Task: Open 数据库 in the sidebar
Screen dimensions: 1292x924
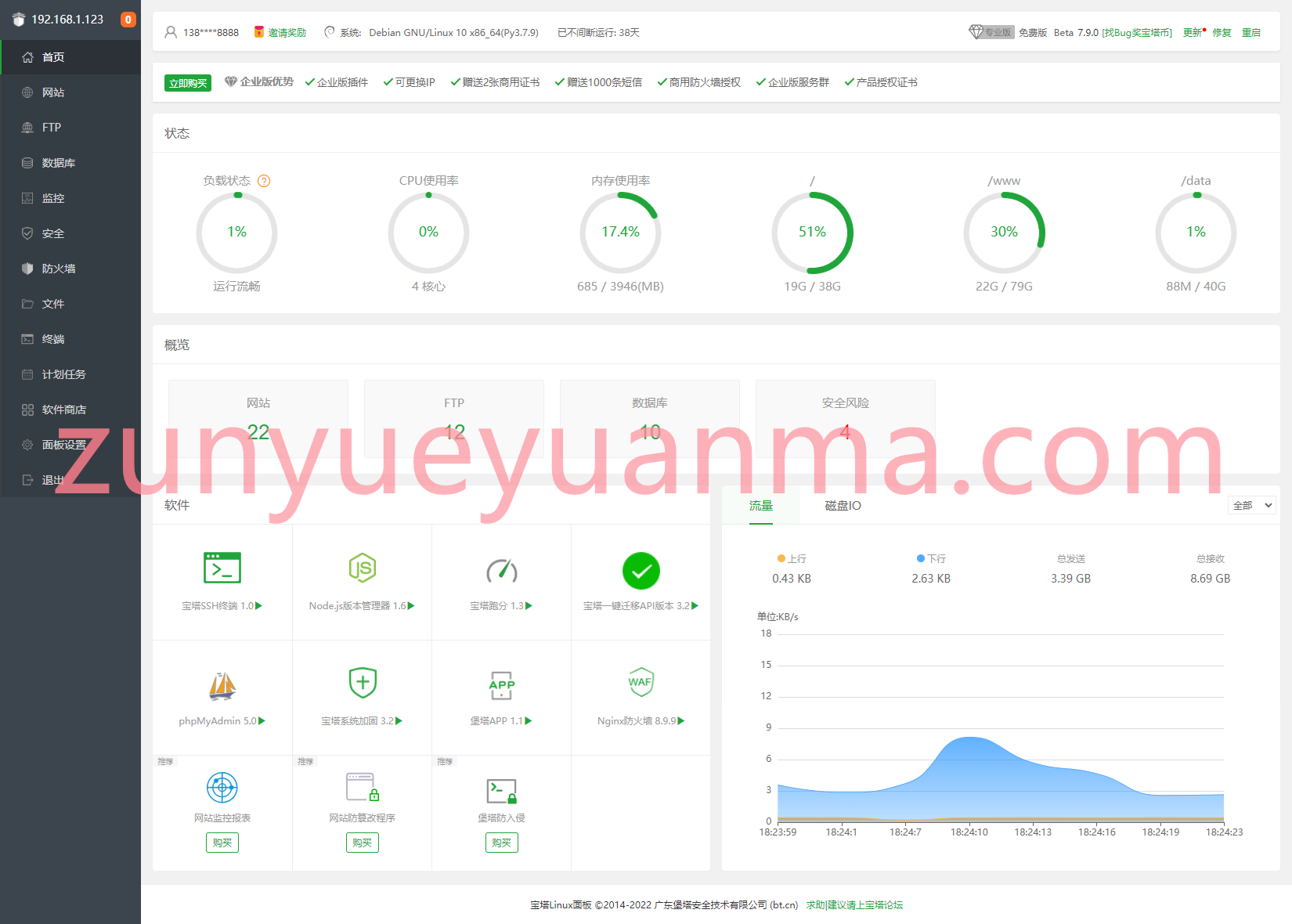Action: coord(70,163)
